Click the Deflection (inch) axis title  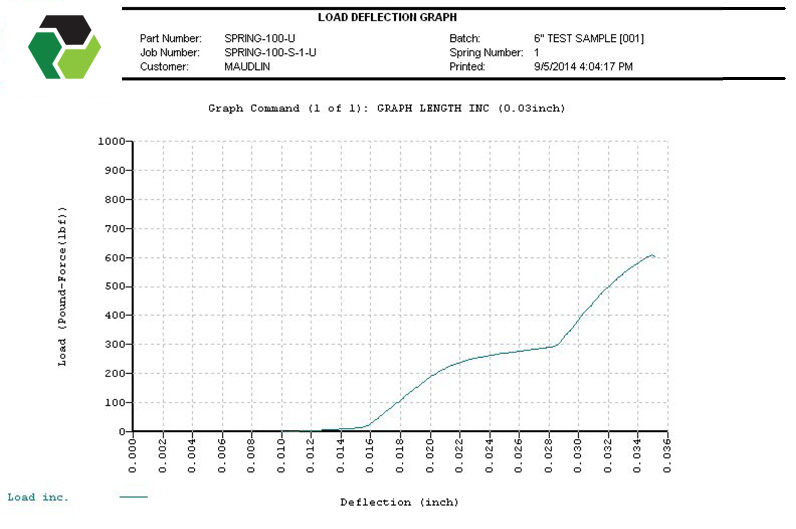[x=399, y=502]
